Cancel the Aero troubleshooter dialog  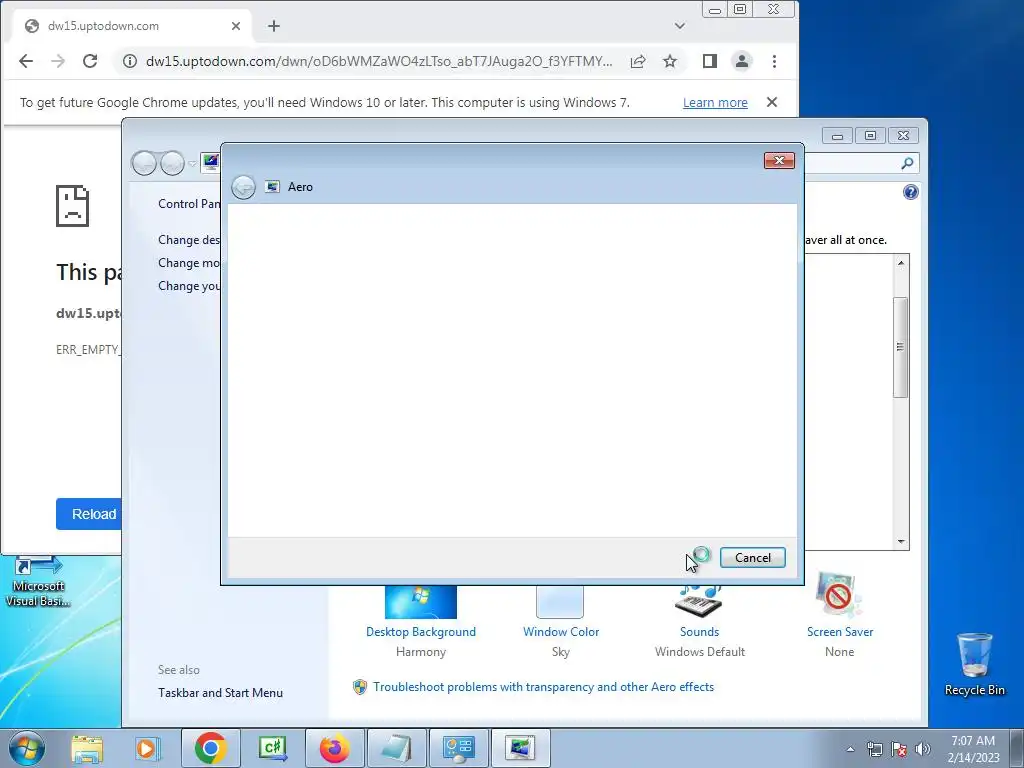click(752, 558)
